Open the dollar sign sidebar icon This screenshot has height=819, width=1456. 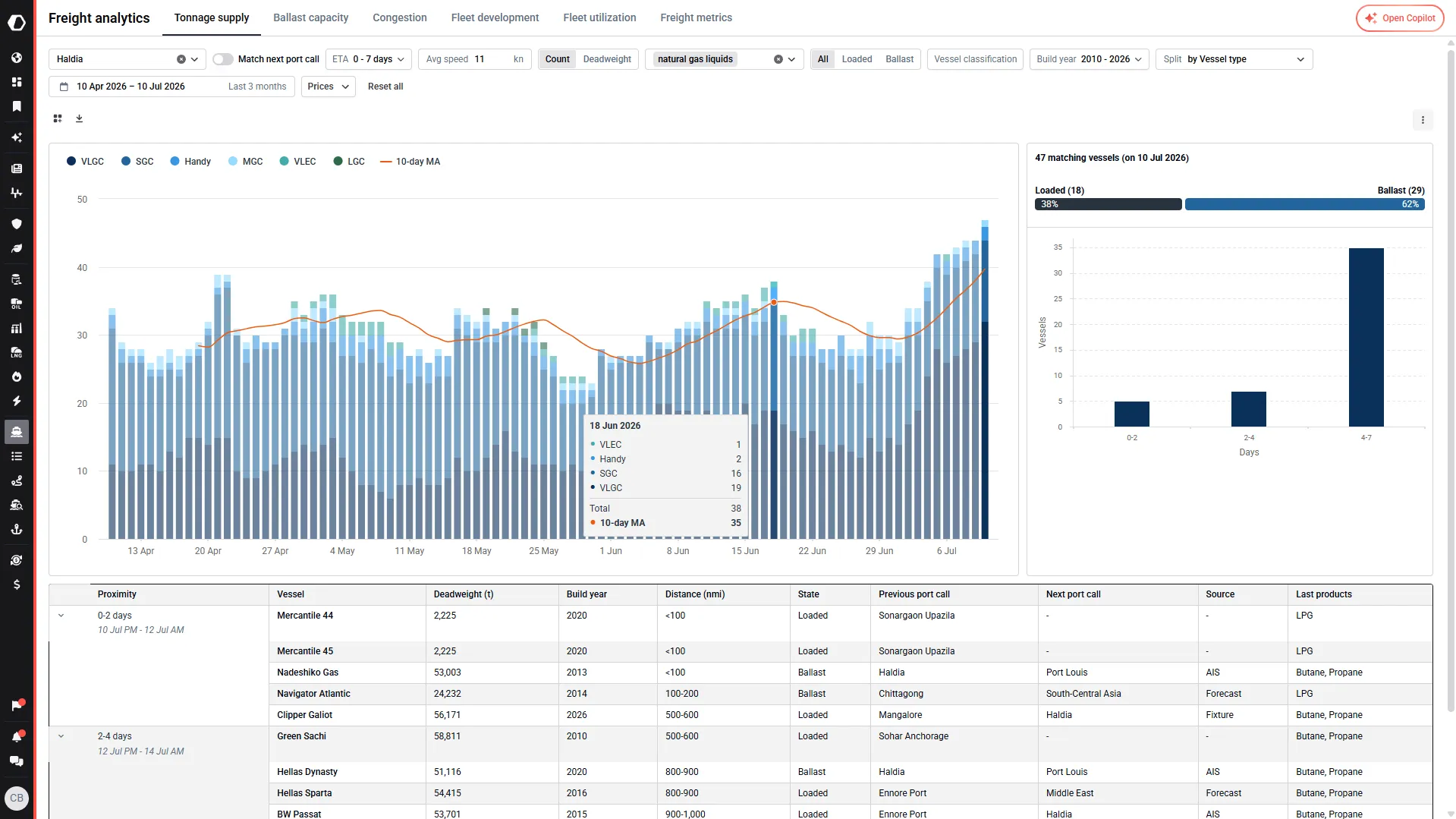click(17, 584)
